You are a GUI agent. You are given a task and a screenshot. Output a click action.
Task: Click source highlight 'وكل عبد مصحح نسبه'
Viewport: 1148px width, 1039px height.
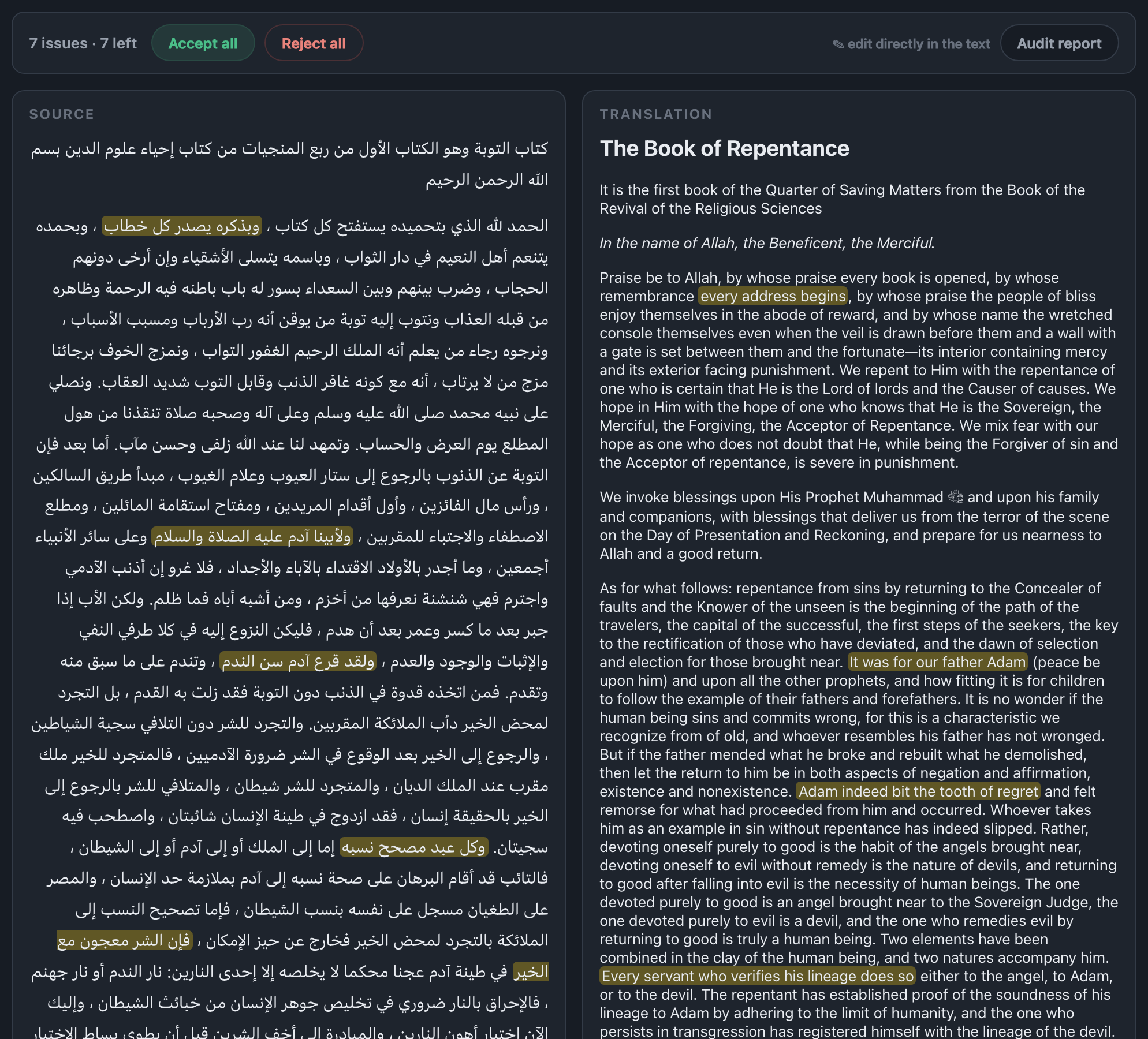click(x=414, y=847)
